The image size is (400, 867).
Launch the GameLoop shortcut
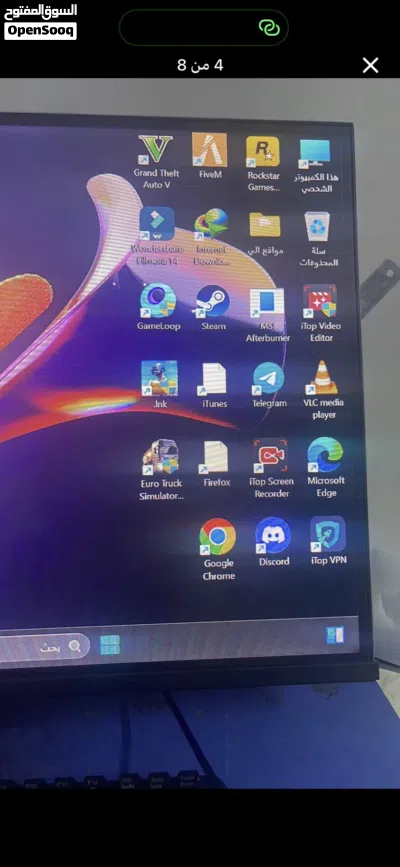tap(158, 300)
